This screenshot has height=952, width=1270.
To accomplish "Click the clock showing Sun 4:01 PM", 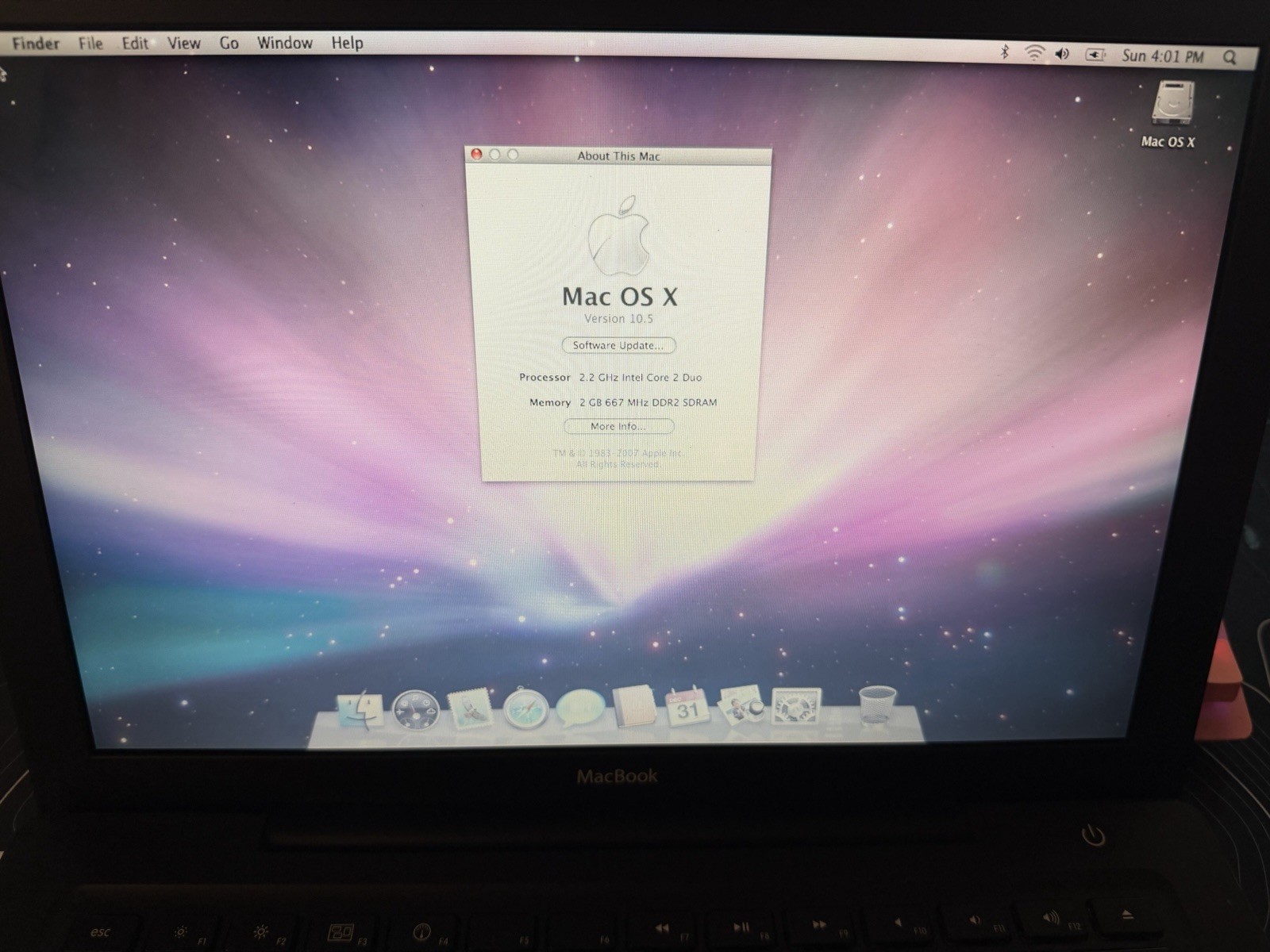I will pyautogui.click(x=1162, y=56).
